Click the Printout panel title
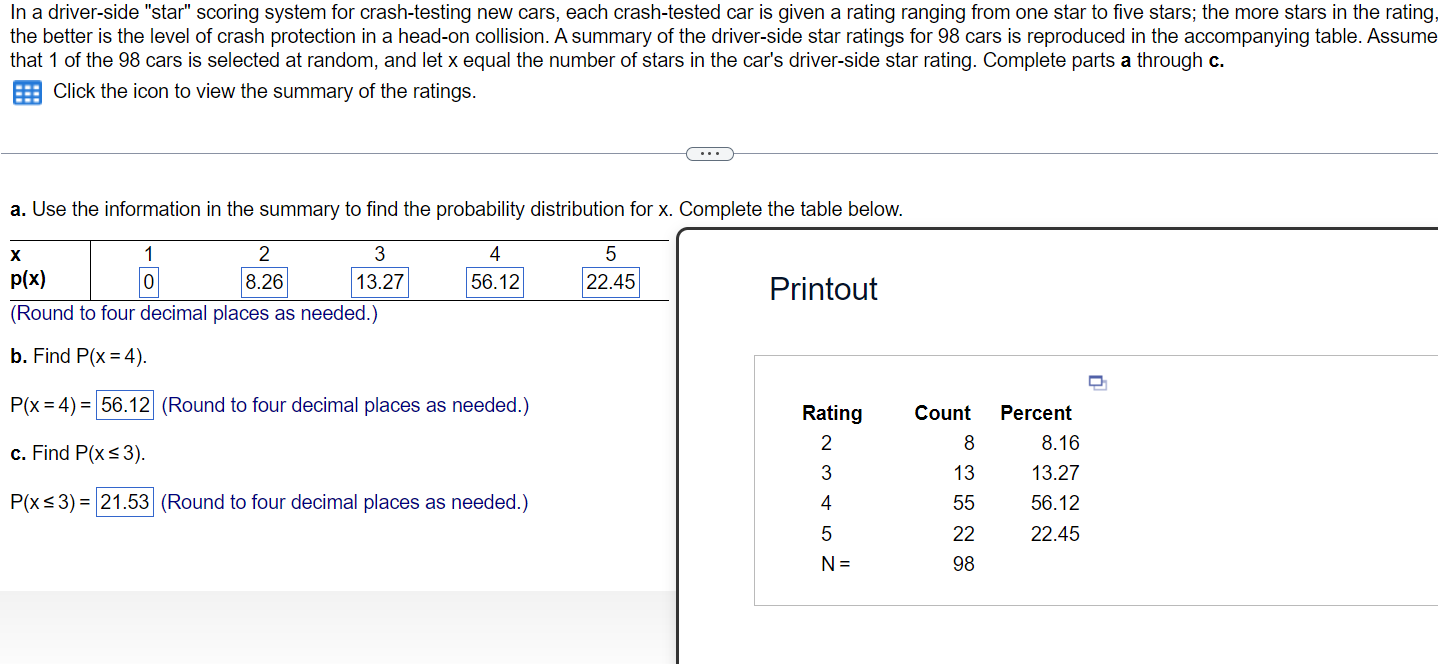1438x664 pixels. pyautogui.click(x=823, y=289)
